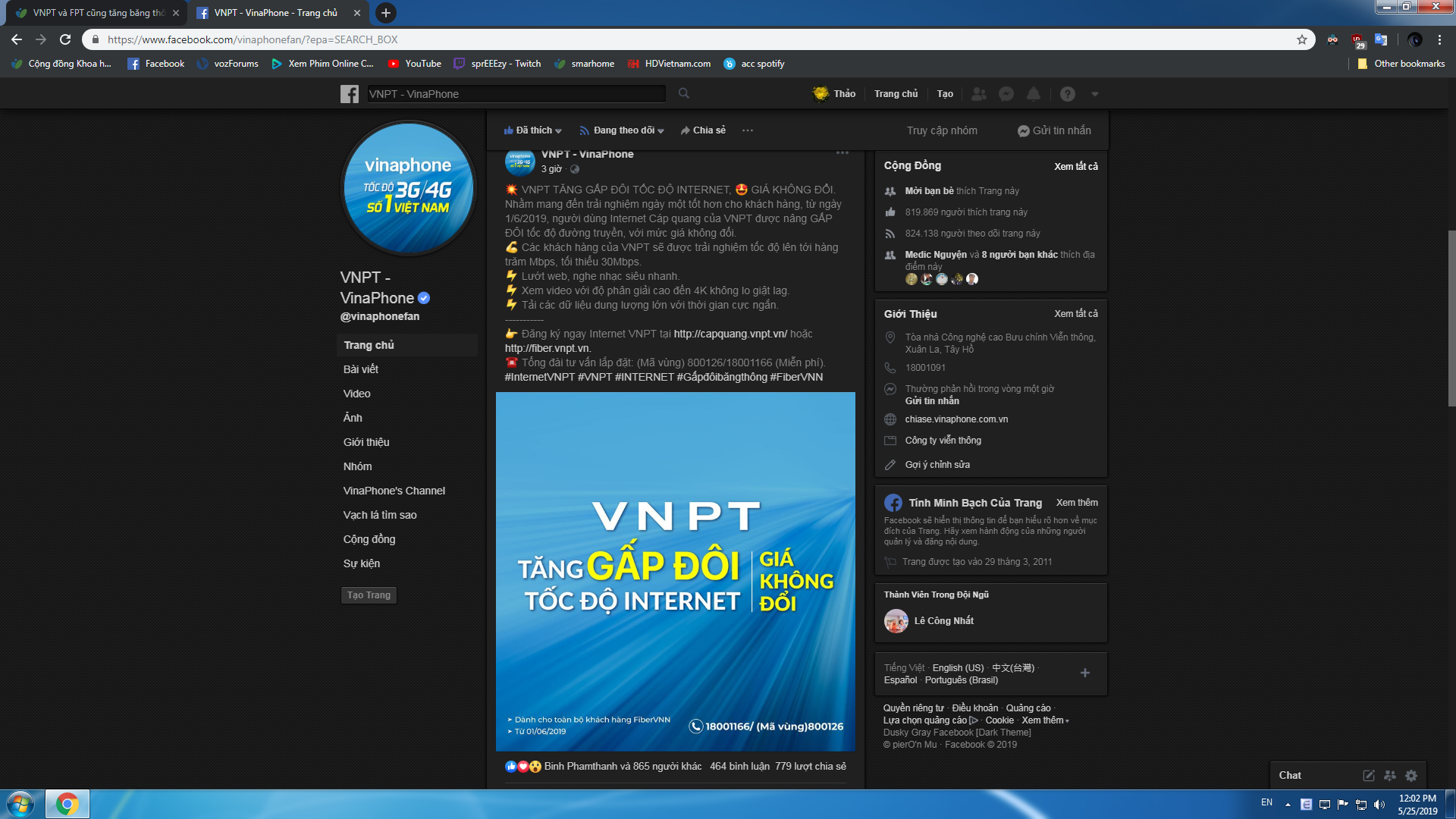Compose new message icon in Chat bar

tap(1369, 776)
